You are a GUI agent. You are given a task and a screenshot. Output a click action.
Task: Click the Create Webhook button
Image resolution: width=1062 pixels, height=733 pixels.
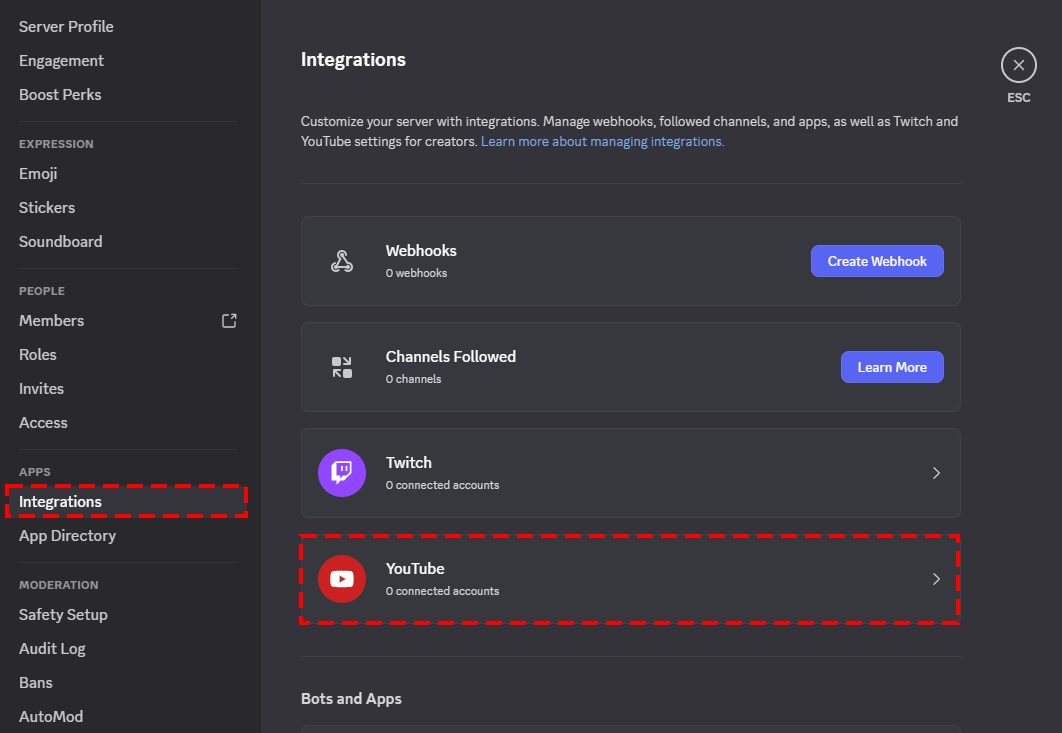coord(877,261)
